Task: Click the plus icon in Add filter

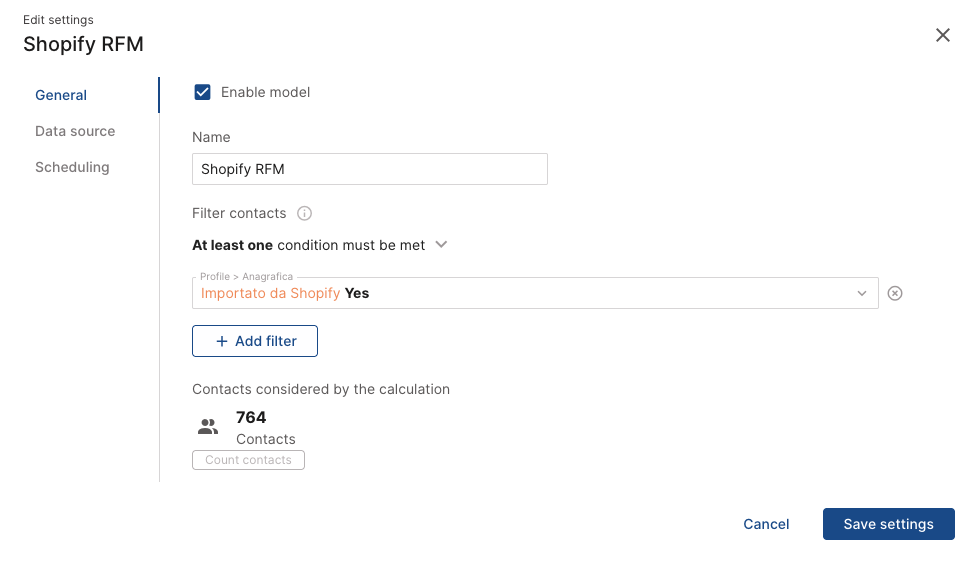Action: [222, 341]
